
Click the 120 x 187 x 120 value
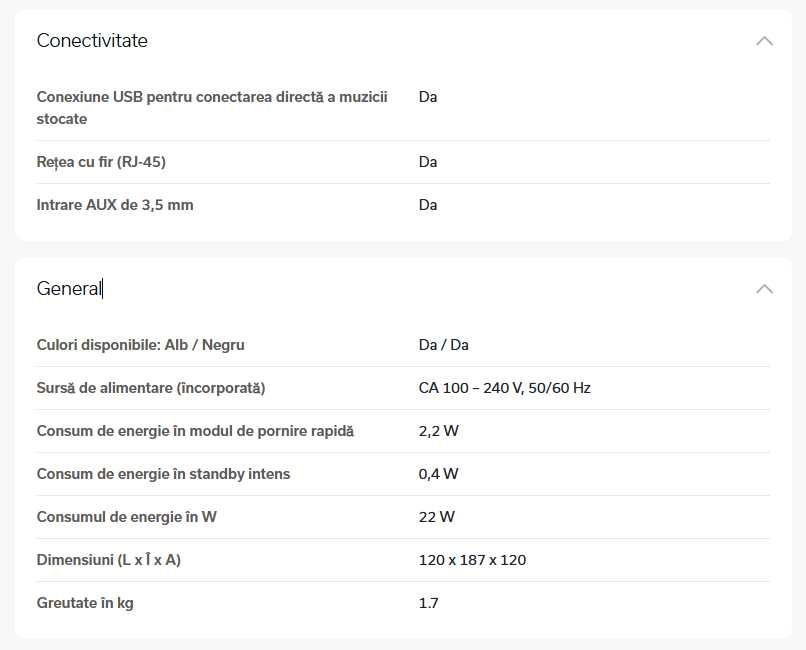pos(472,560)
